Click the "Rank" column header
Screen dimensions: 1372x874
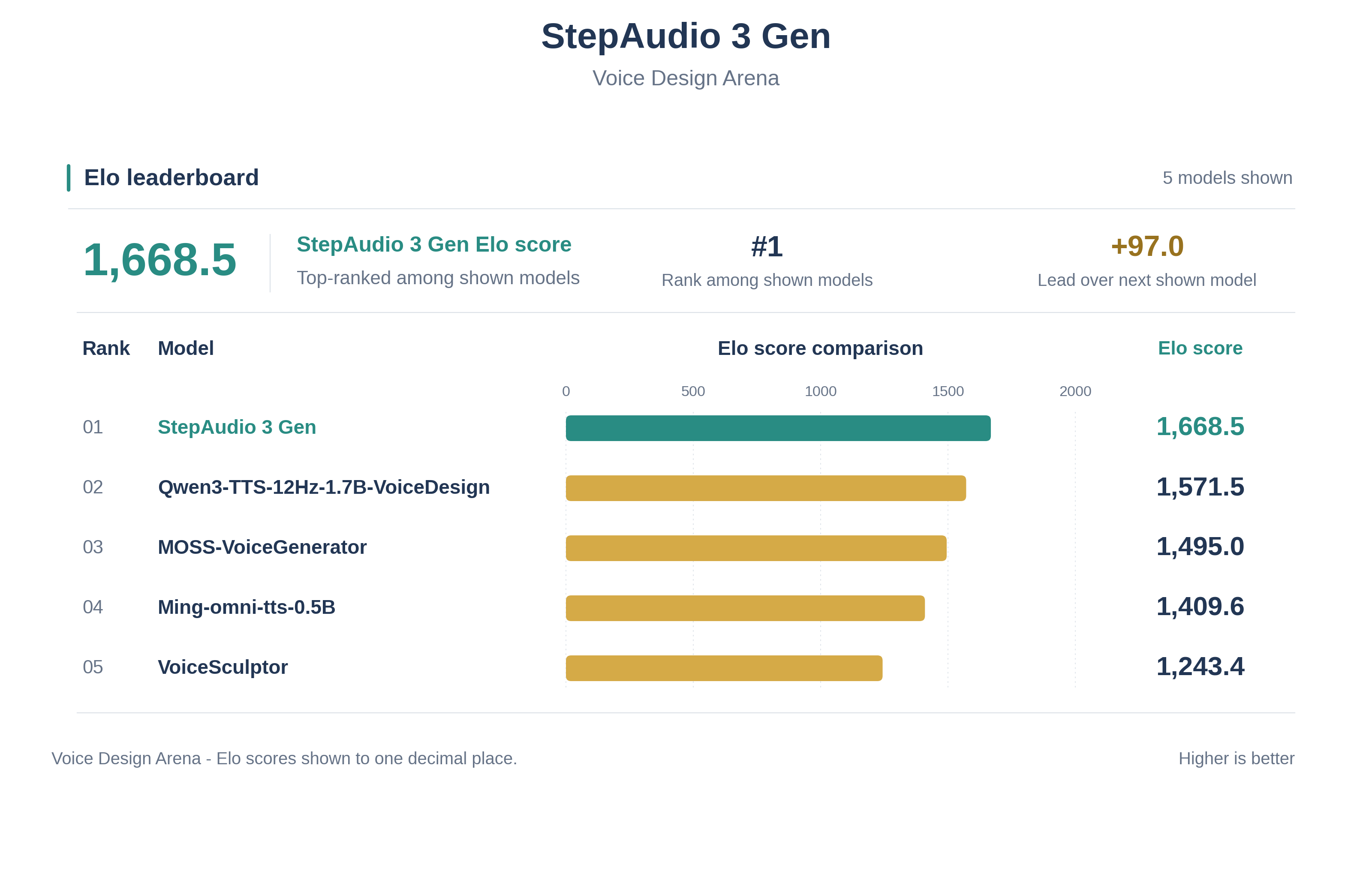(x=106, y=348)
